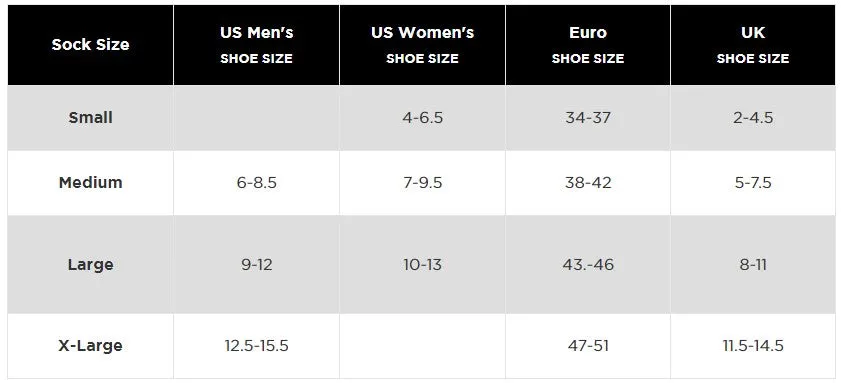841x383 pixels.
Task: Click the UK shoe size header
Action: point(753,45)
